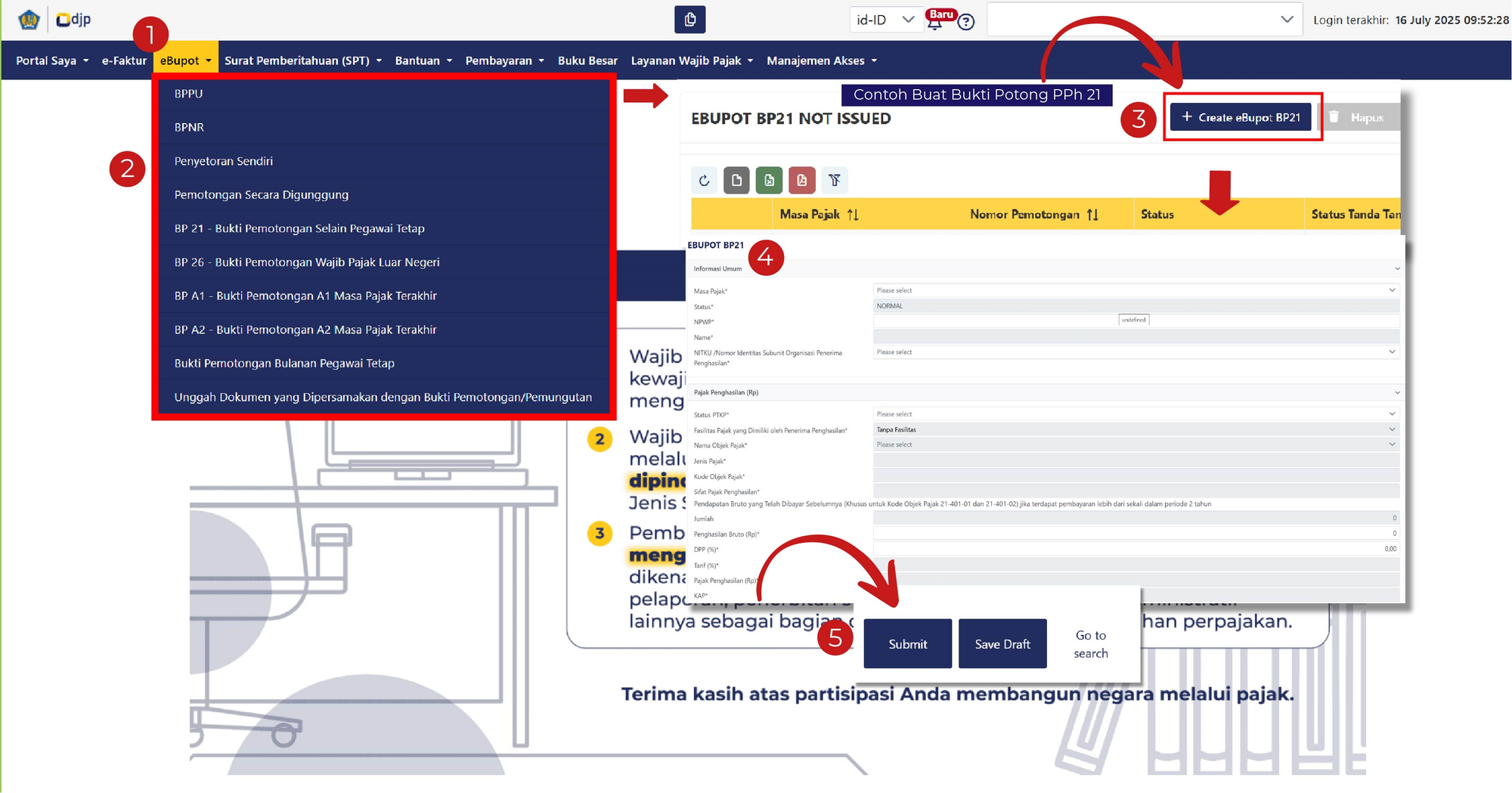Clear active filters with the filter icon

pos(835,180)
